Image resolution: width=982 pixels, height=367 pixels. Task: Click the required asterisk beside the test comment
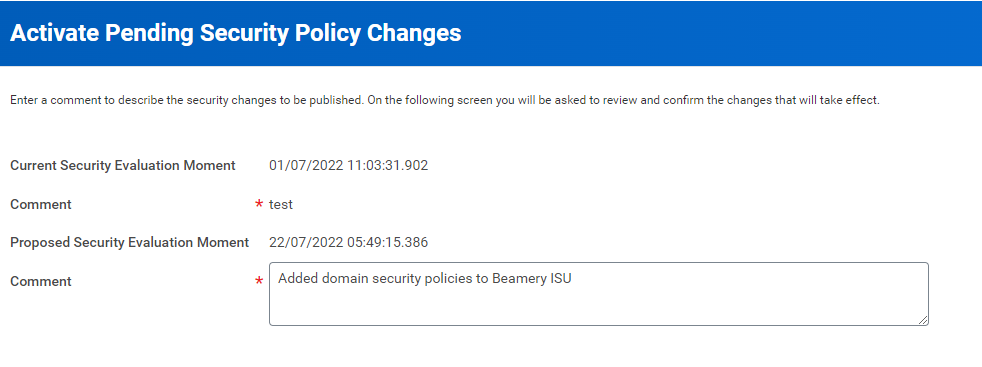pos(259,205)
